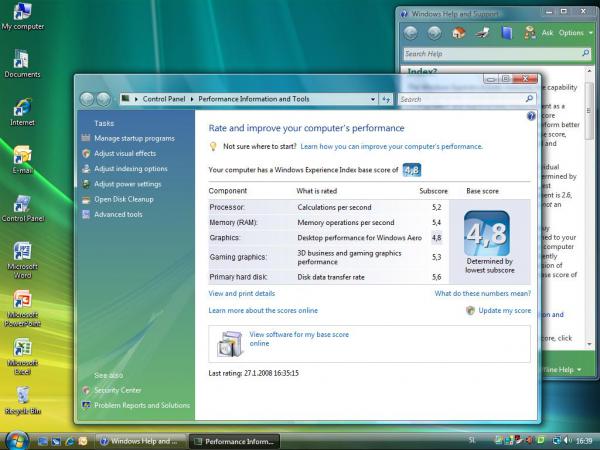Click the Windows Start orb

[17, 440]
